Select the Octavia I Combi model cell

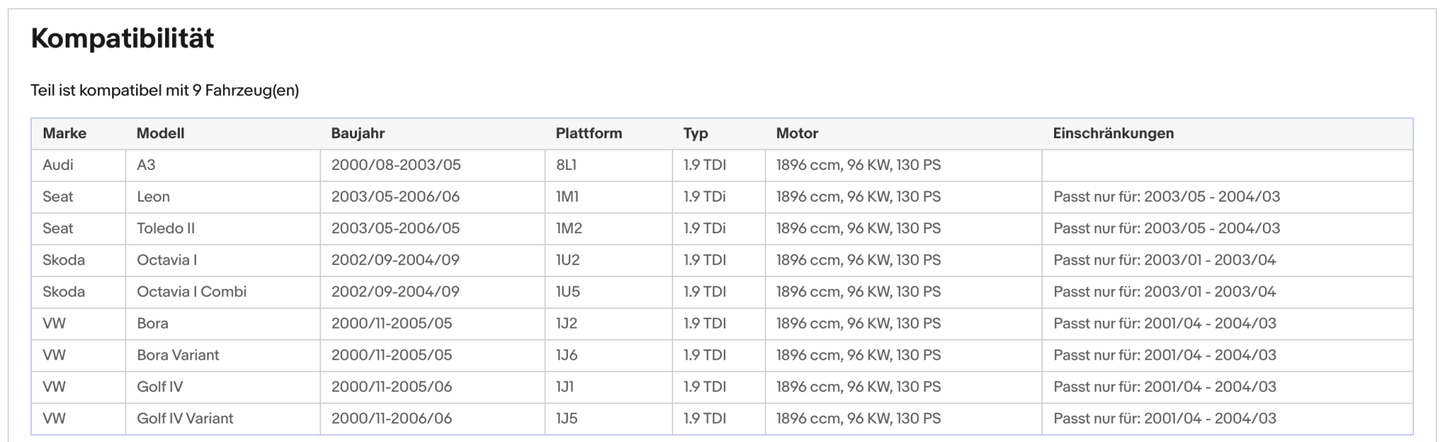[191, 292]
